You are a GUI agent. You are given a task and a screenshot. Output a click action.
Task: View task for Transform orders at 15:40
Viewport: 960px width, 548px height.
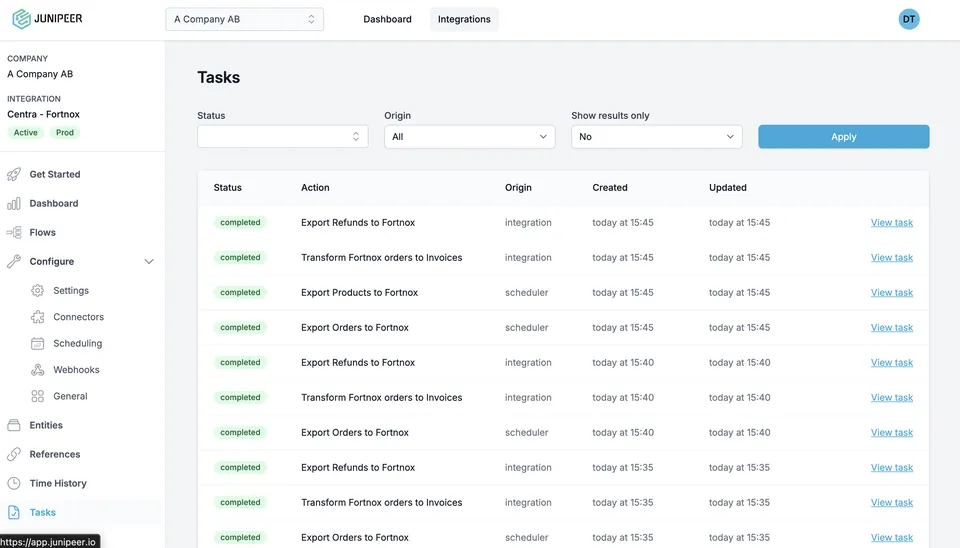[891, 397]
